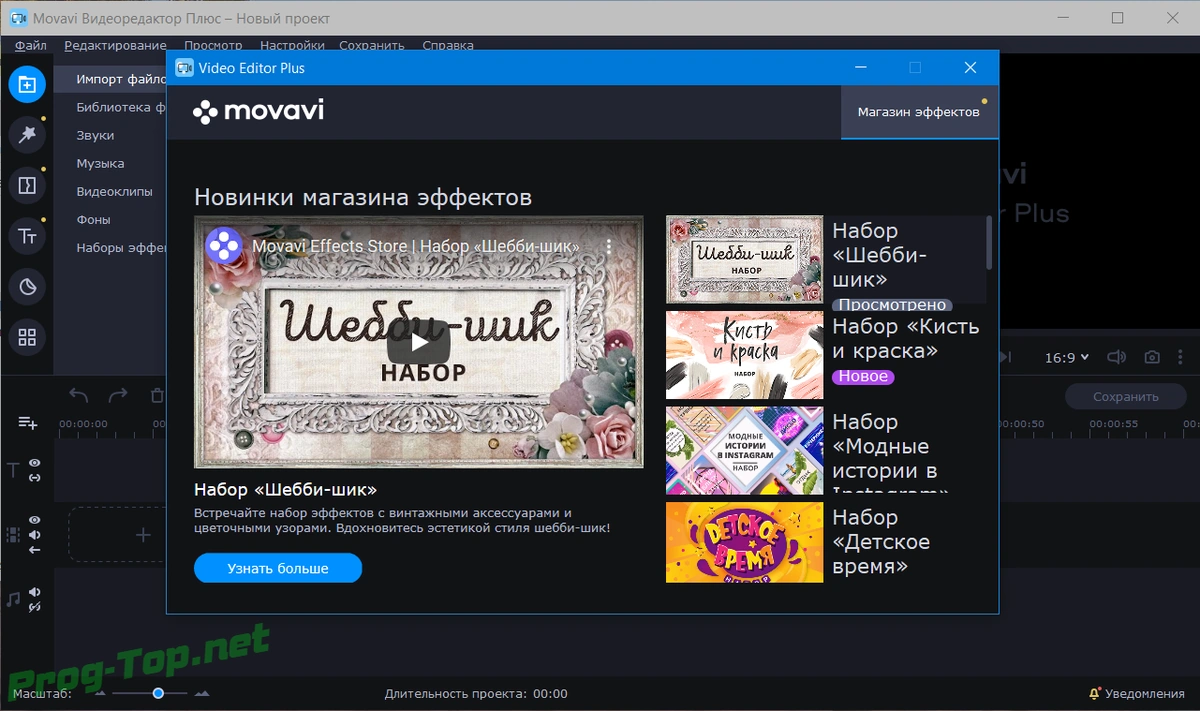Click the Новое badge
The image size is (1200, 711).
(863, 377)
